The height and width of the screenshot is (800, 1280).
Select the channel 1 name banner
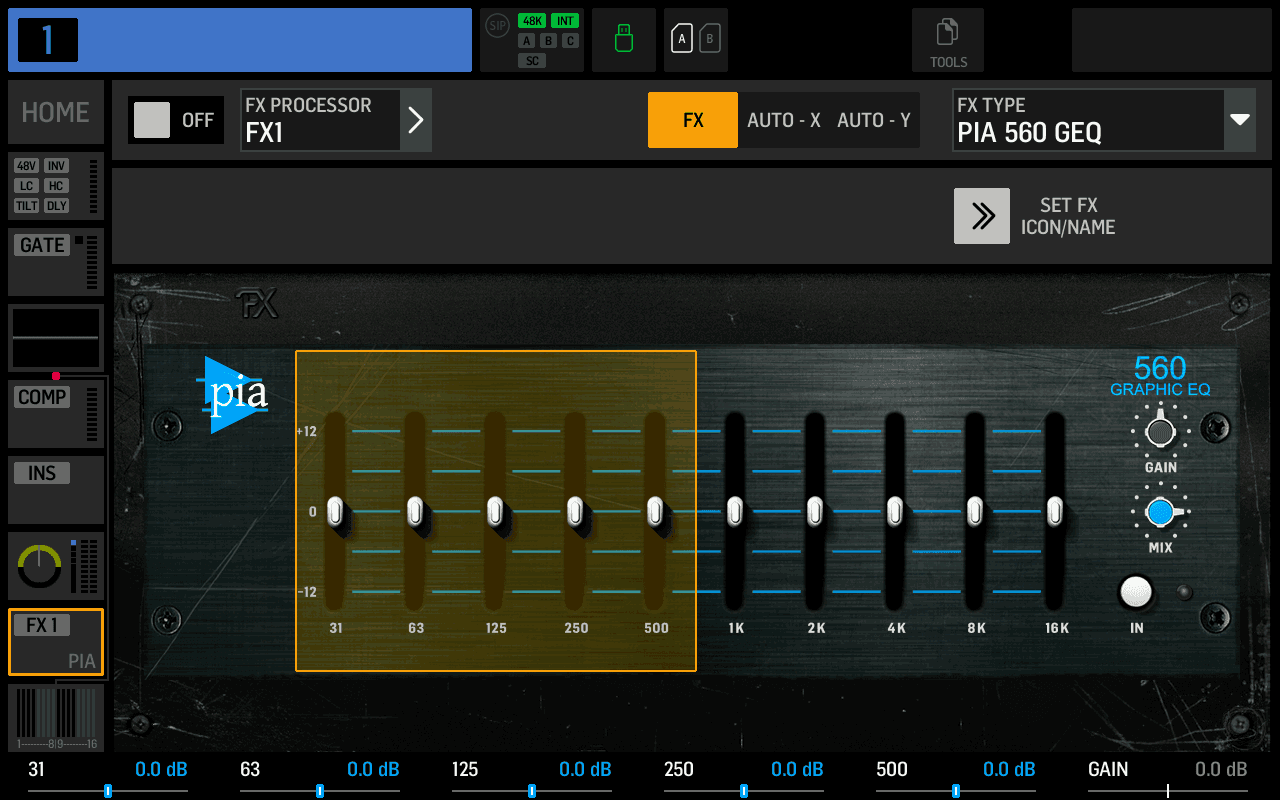tap(240, 40)
